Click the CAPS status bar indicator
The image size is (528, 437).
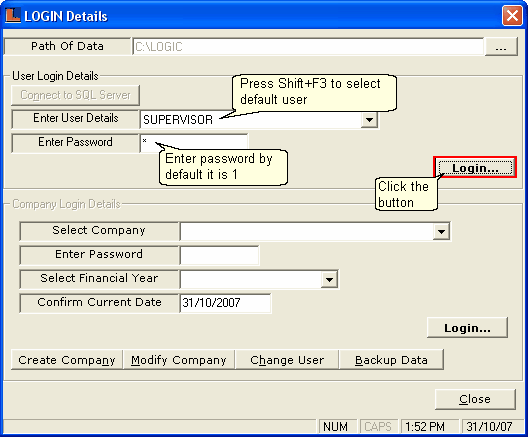point(378,427)
